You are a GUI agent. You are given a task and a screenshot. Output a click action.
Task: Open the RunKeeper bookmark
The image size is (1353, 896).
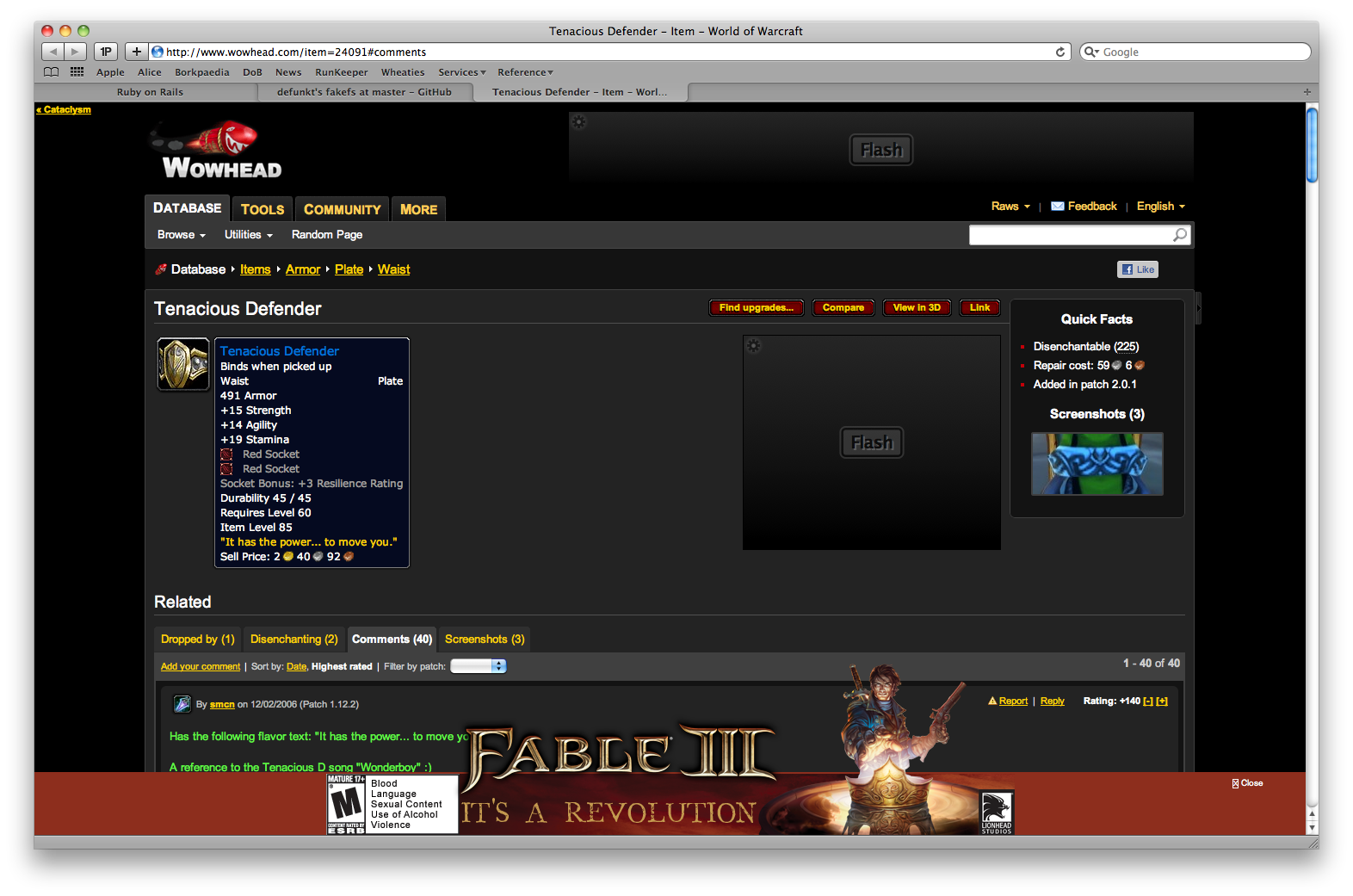342,72
